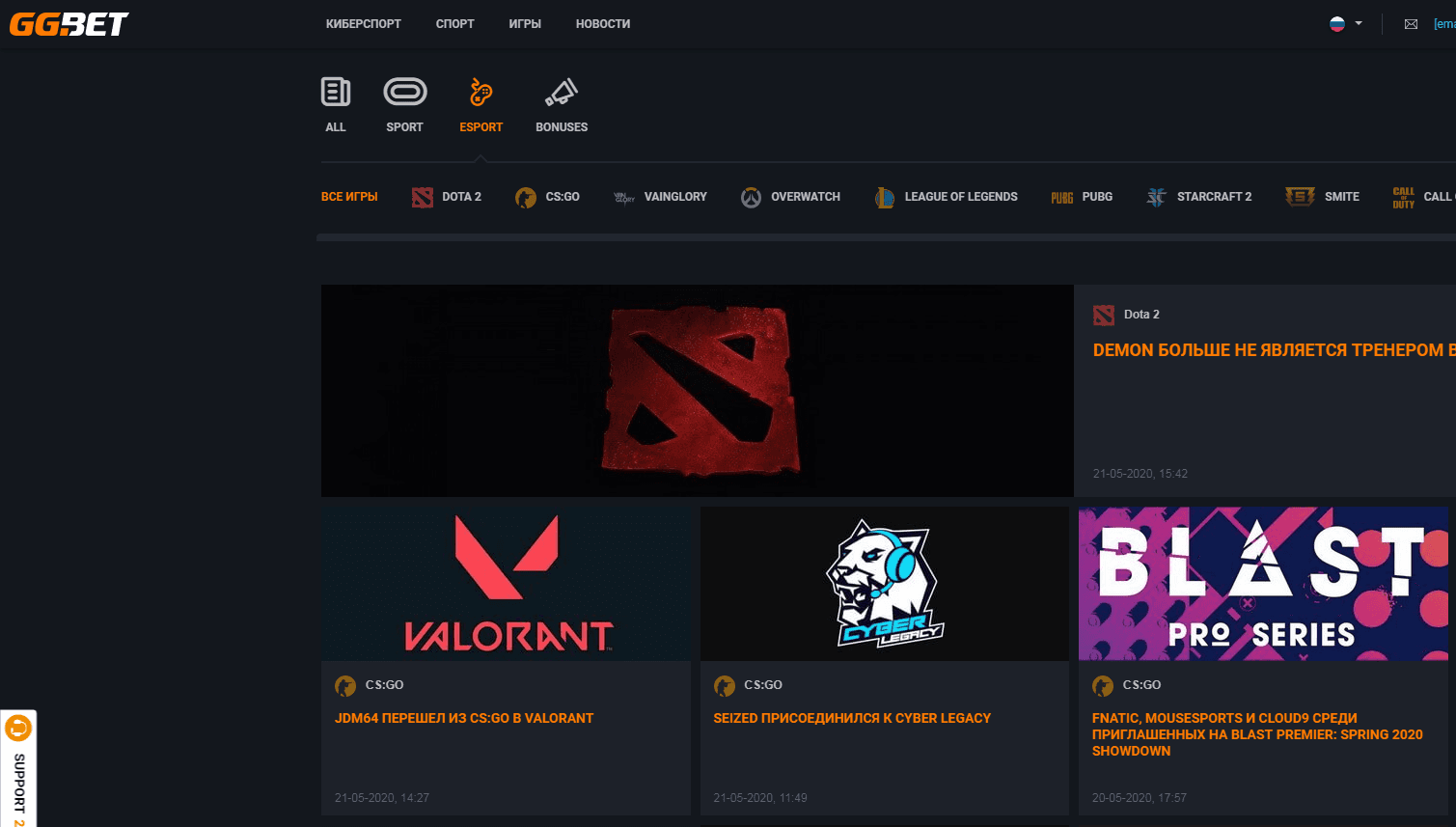This screenshot has height=827, width=1456.
Task: Click the StarCraft 2 game icon
Action: 1156,197
